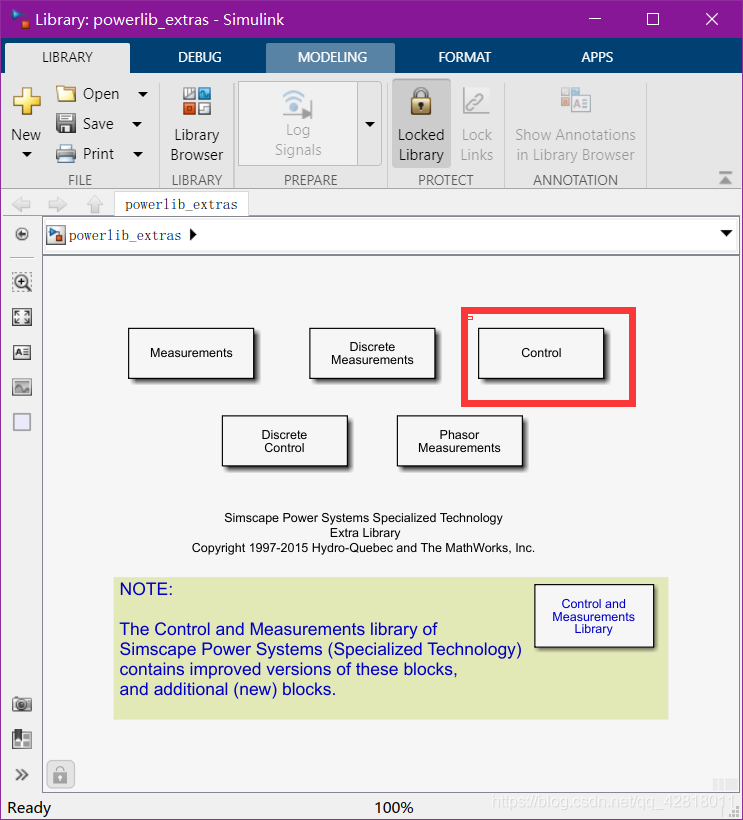Screen dimensions: 743x820
Task: Open the Phasor Measurements block
Action: pyautogui.click(x=460, y=441)
